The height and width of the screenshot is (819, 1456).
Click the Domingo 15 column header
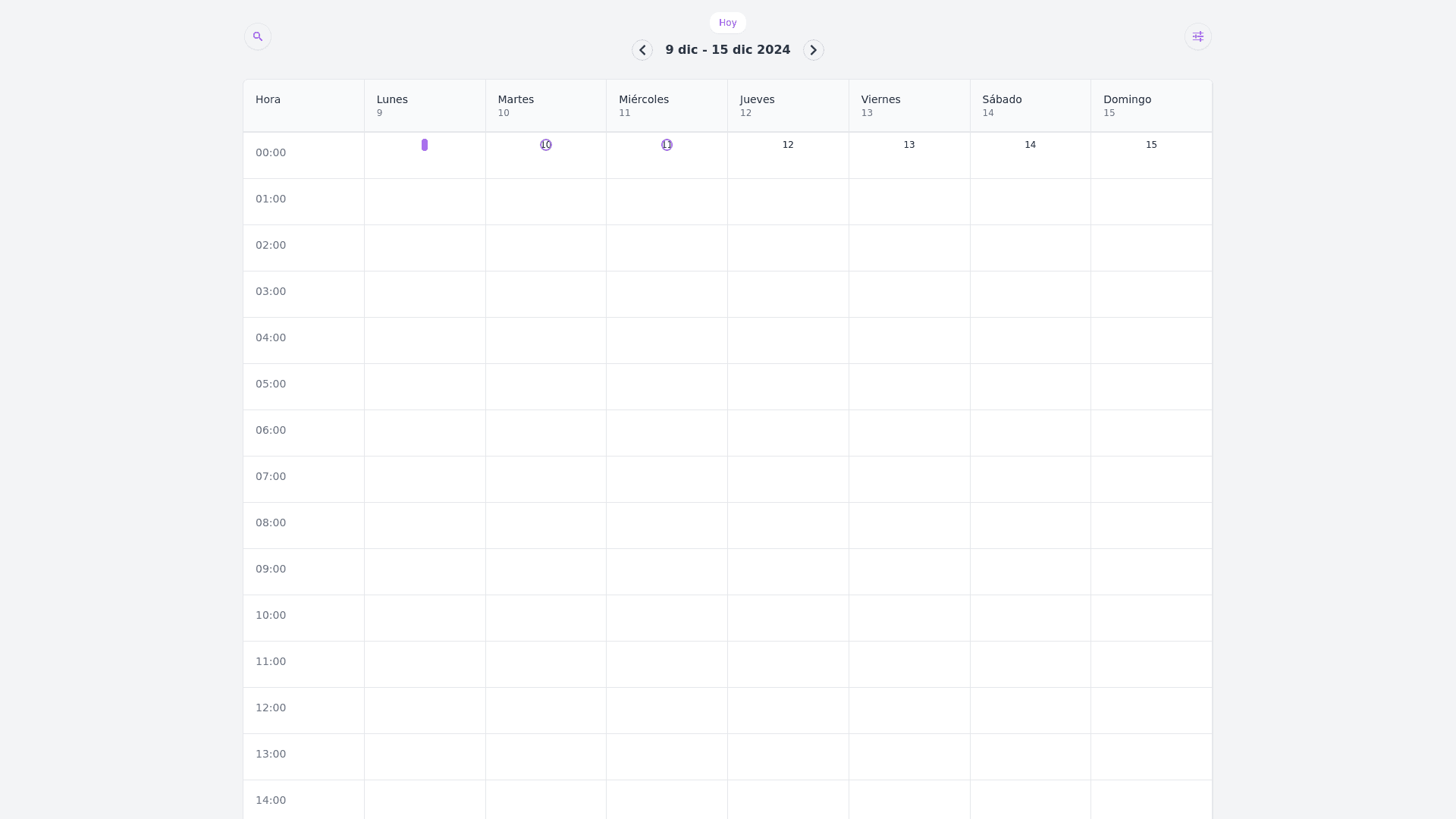1151,105
